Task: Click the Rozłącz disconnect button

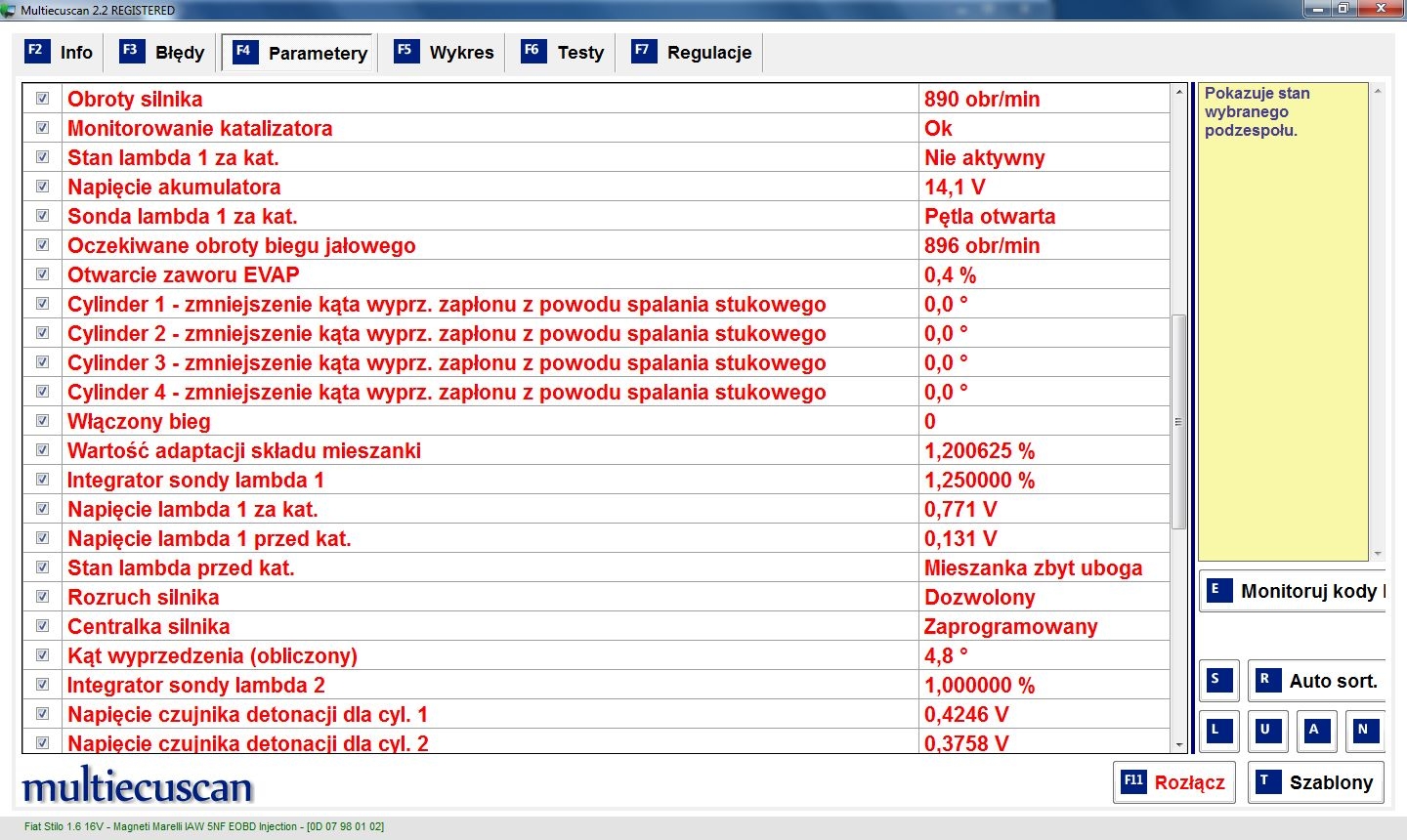Action: point(1173,782)
